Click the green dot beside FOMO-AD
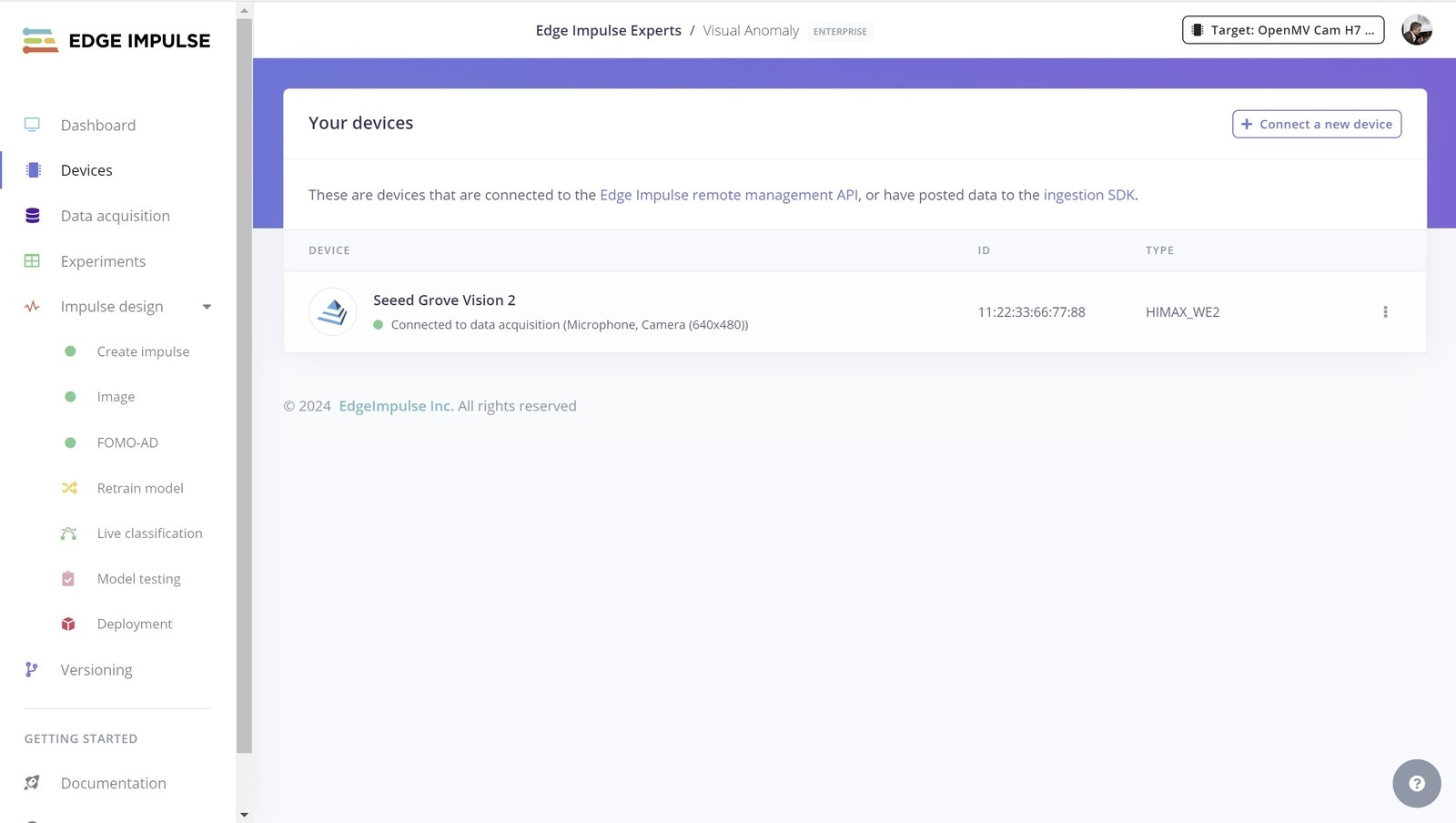 click(x=70, y=442)
